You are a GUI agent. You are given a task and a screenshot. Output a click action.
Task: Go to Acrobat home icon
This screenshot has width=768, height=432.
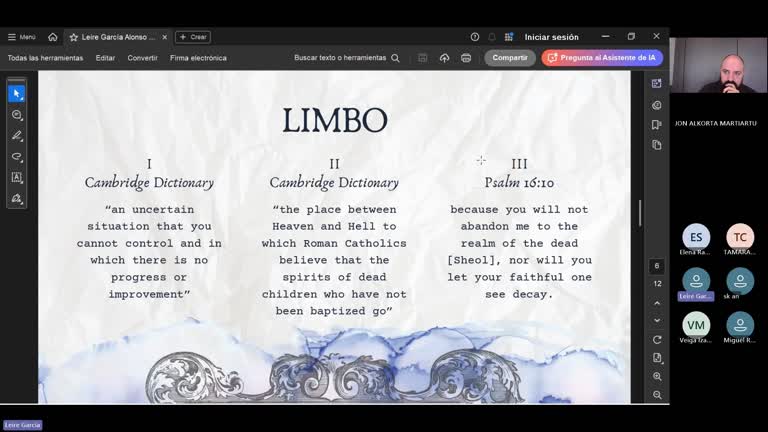coord(52,37)
